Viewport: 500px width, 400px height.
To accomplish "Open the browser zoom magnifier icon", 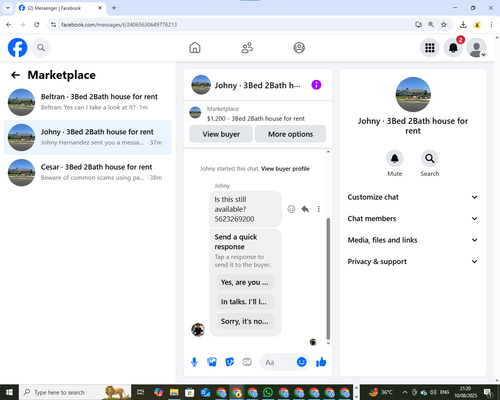I will pos(431,24).
